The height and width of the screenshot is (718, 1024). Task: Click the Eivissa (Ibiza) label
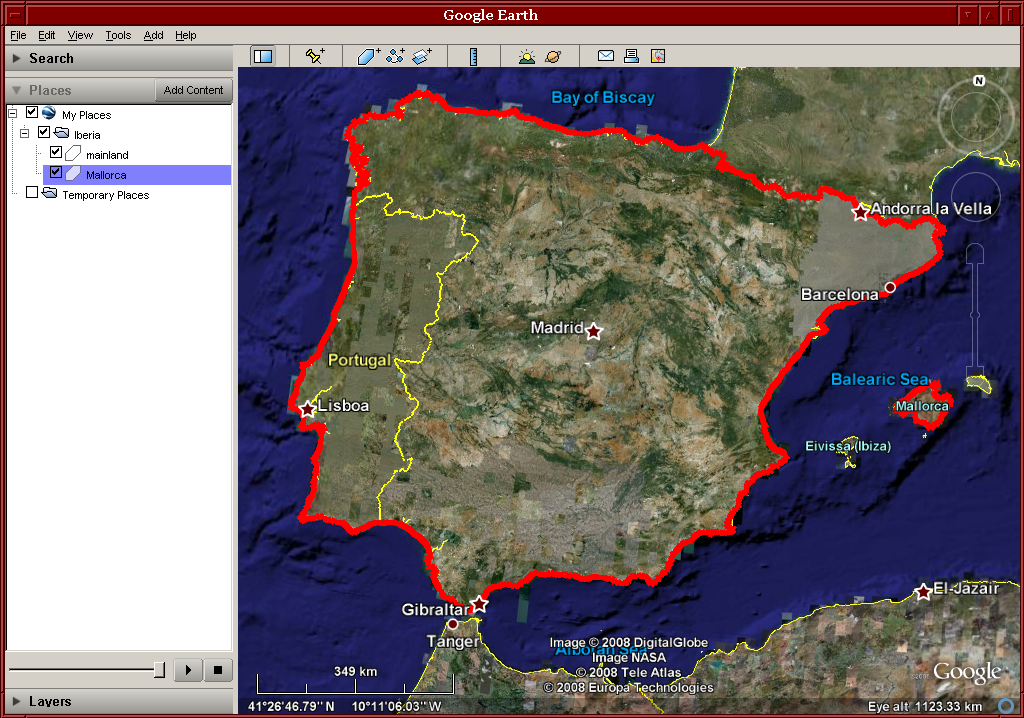pos(848,446)
